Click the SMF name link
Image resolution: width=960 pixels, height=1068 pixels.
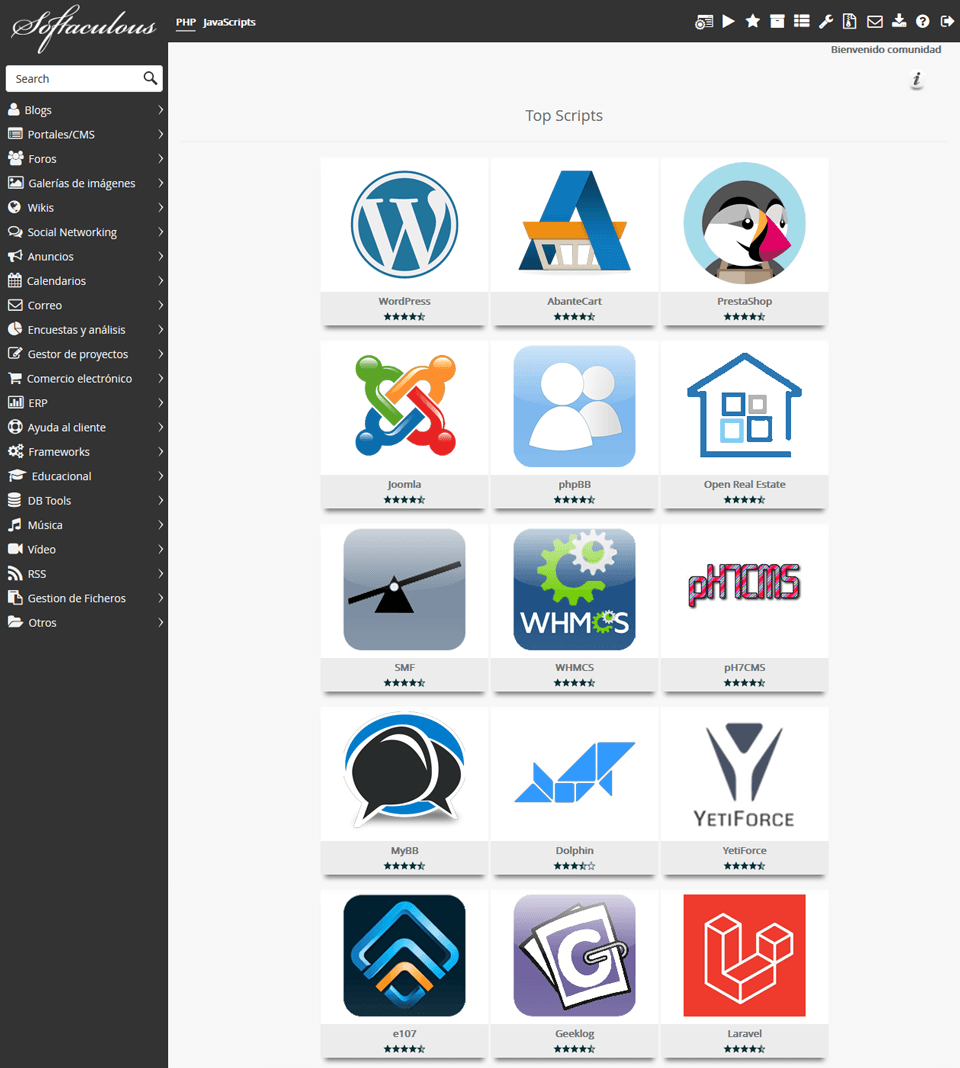pos(405,668)
